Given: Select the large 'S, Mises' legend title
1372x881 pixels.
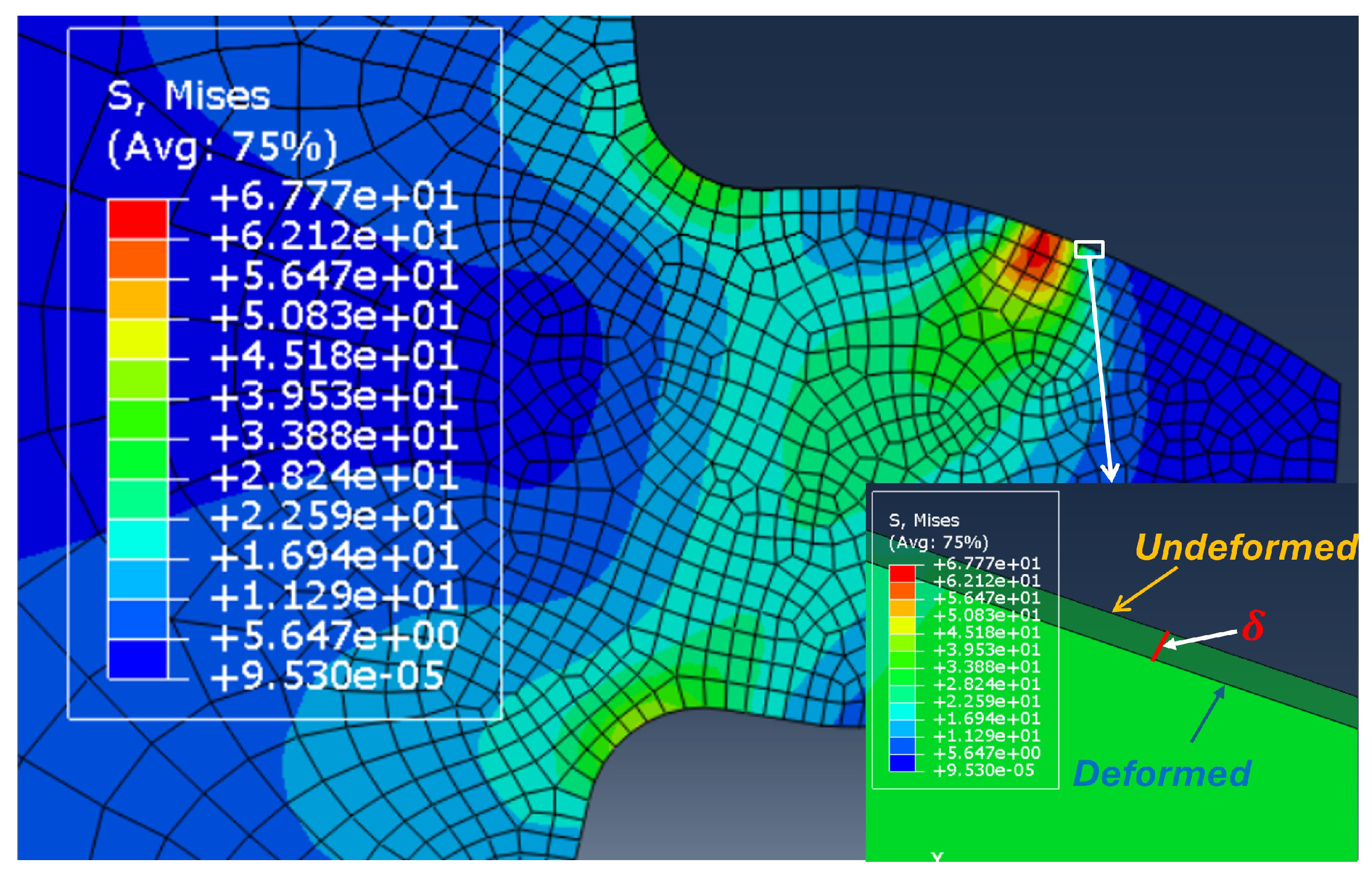Looking at the screenshot, I should click(x=189, y=95).
